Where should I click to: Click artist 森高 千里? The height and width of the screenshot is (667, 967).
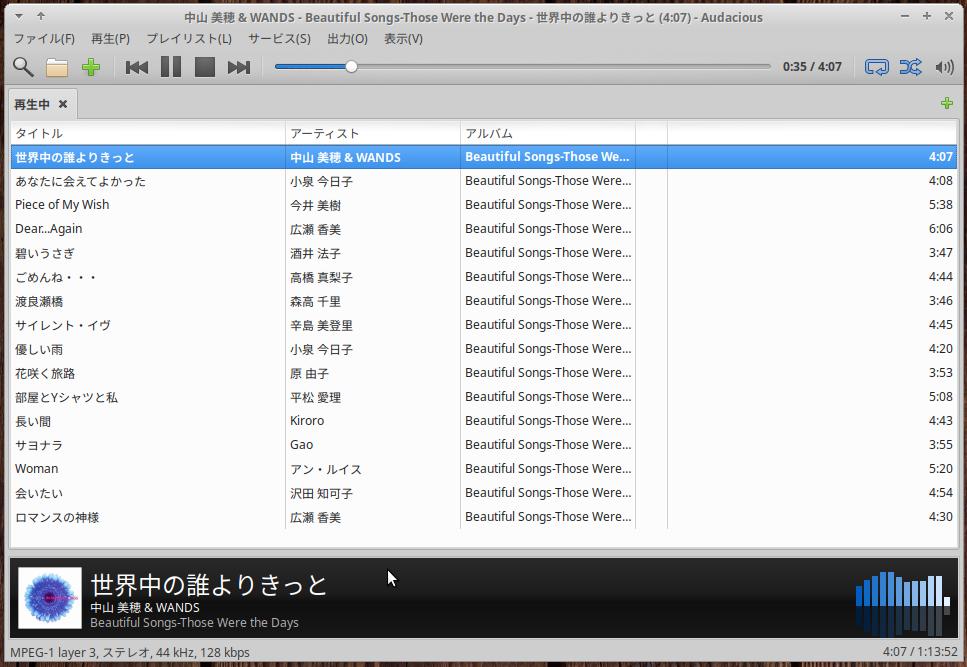click(315, 301)
